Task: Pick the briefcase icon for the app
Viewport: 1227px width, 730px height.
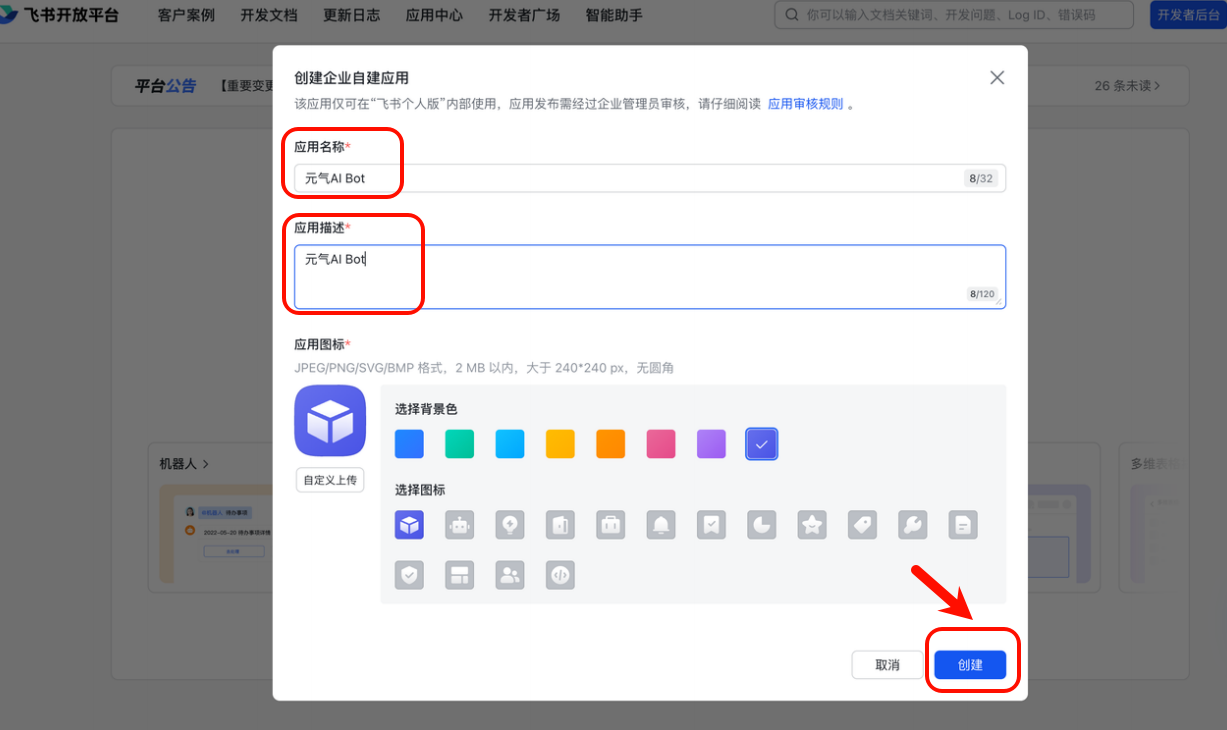Action: pyautogui.click(x=610, y=524)
